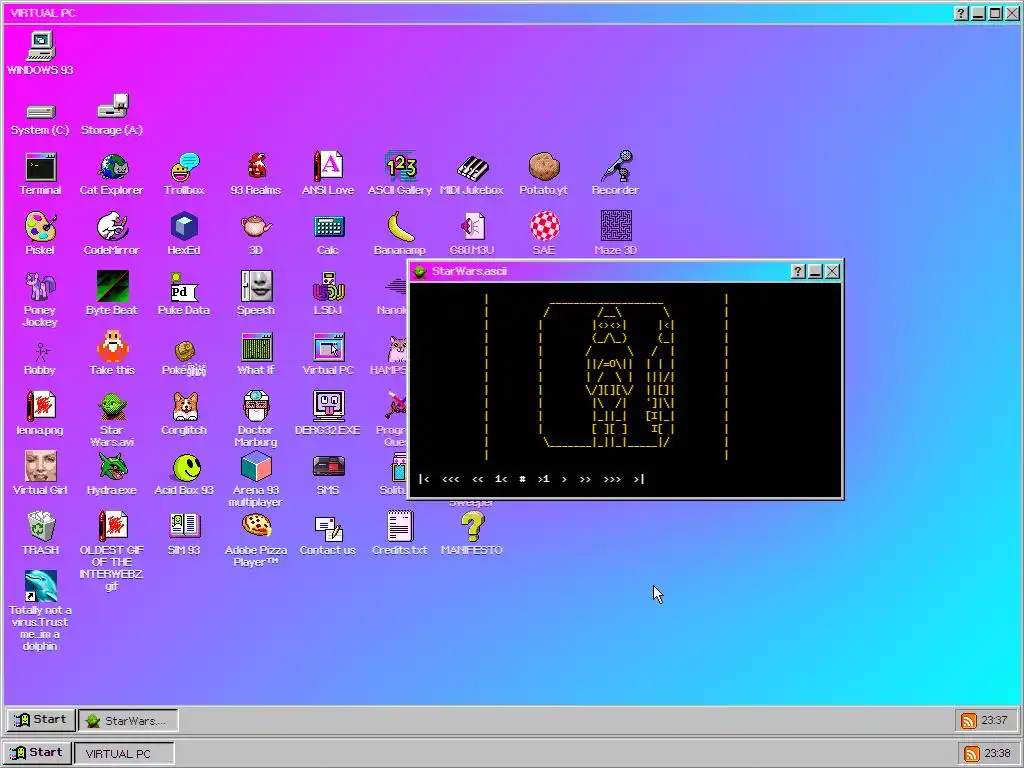
Task: Open the Virtual Girl icon
Action: [x=40, y=467]
